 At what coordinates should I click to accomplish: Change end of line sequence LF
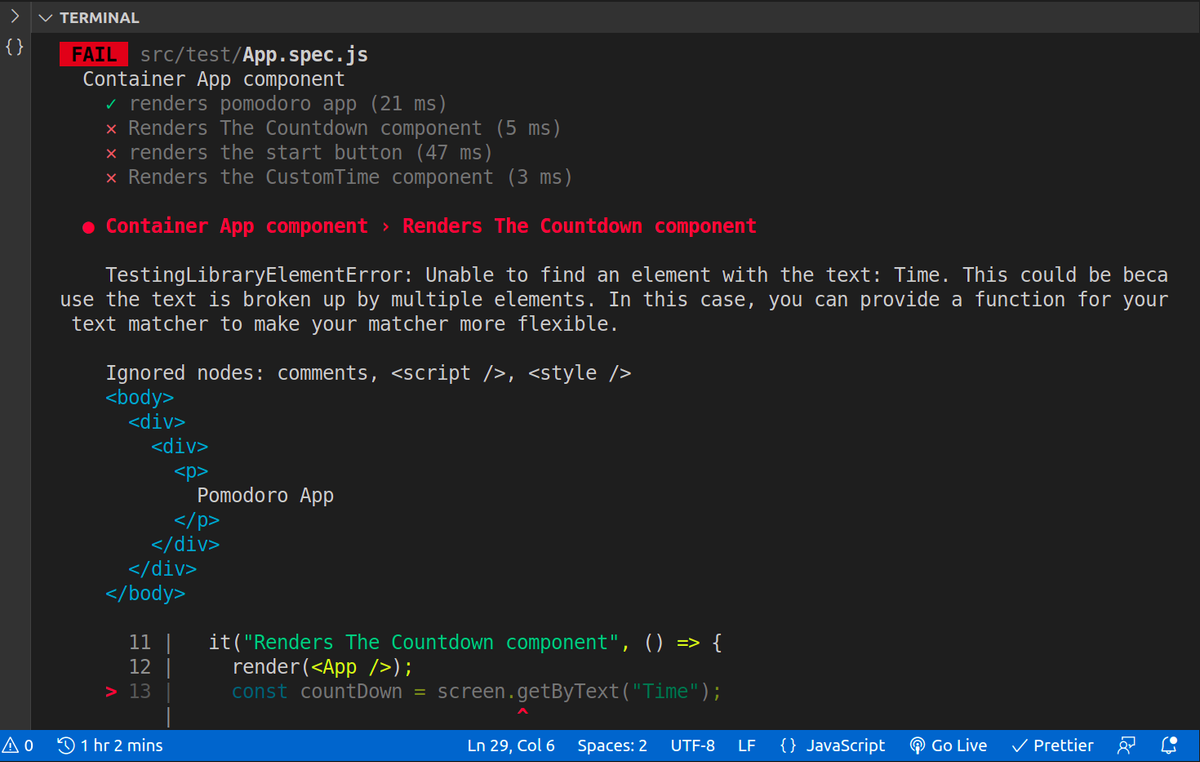click(x=746, y=745)
